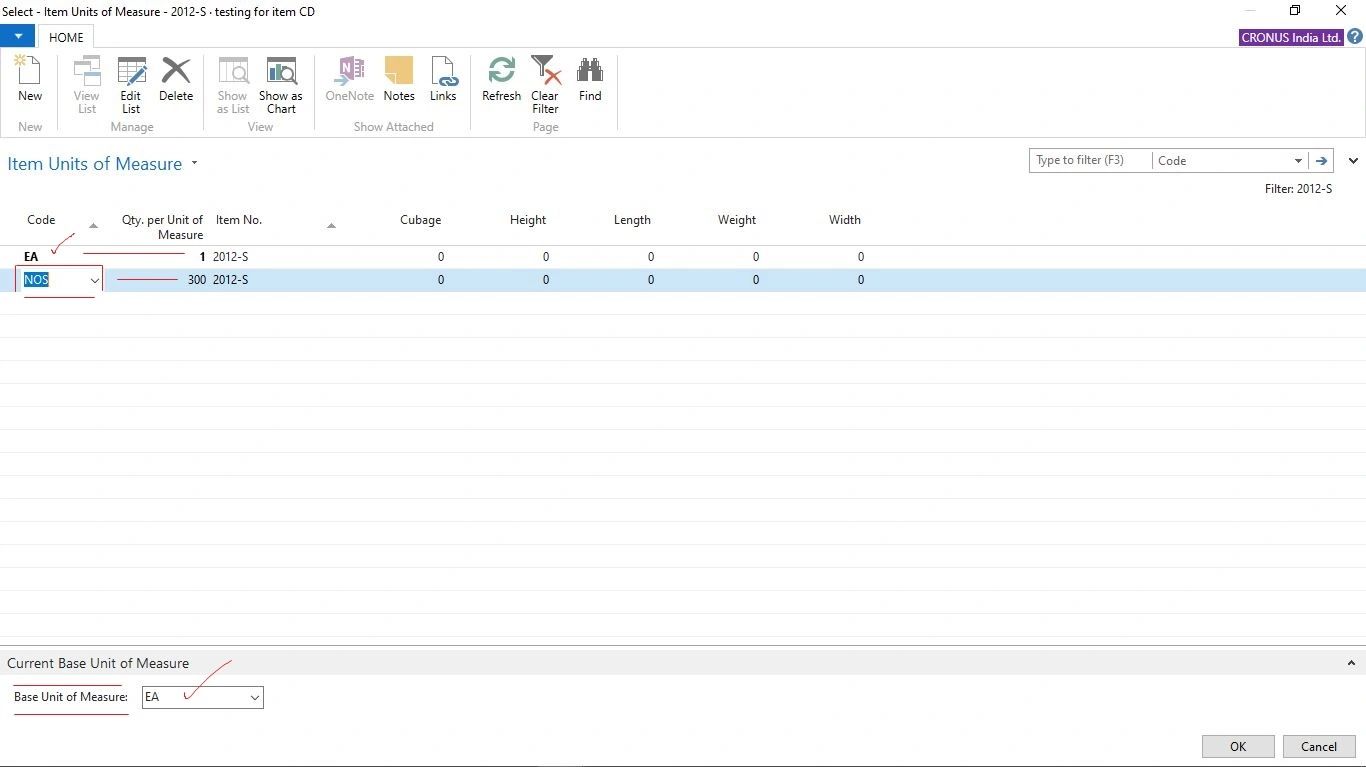Expand the filter pane chevron

coord(1353,161)
